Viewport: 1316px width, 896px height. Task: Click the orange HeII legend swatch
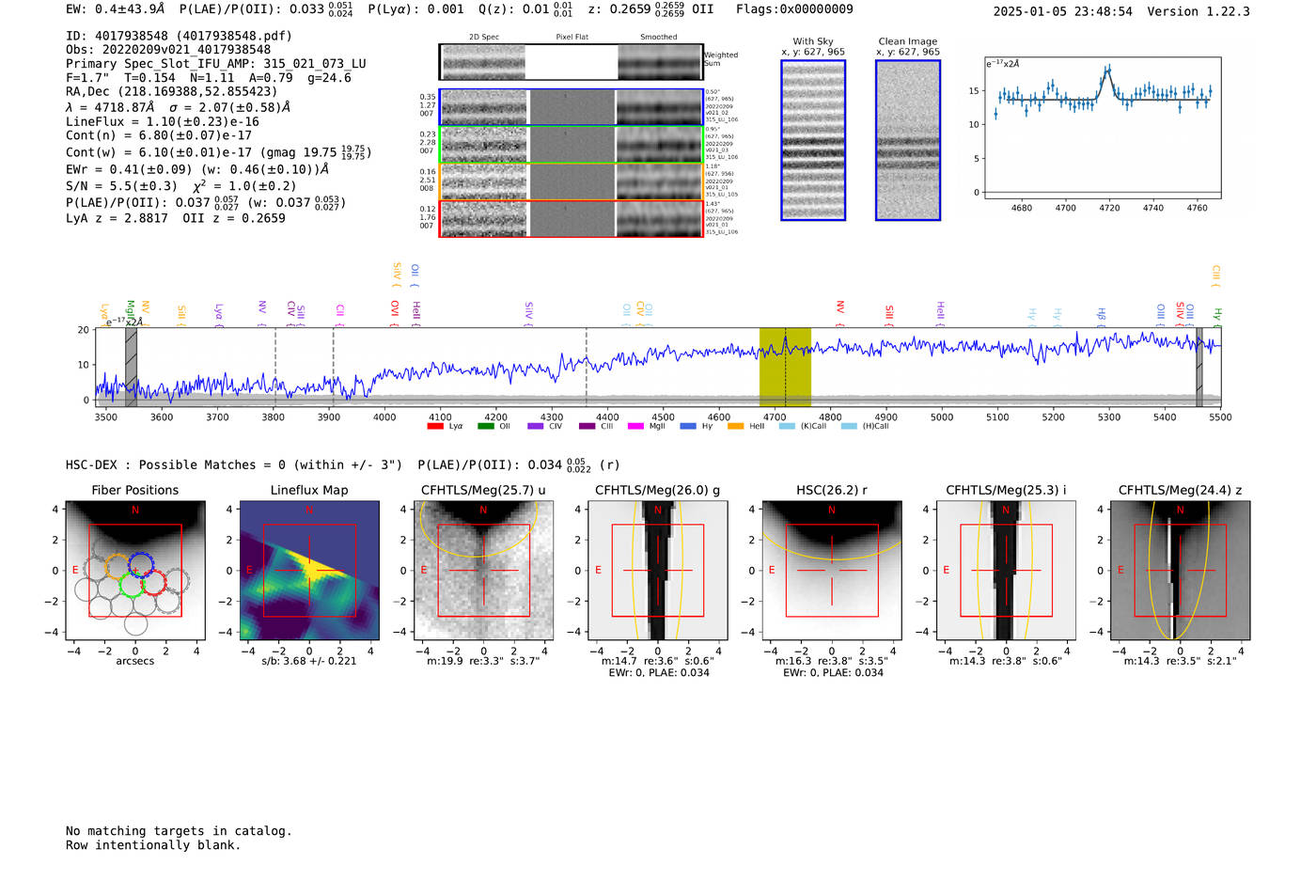click(x=735, y=426)
